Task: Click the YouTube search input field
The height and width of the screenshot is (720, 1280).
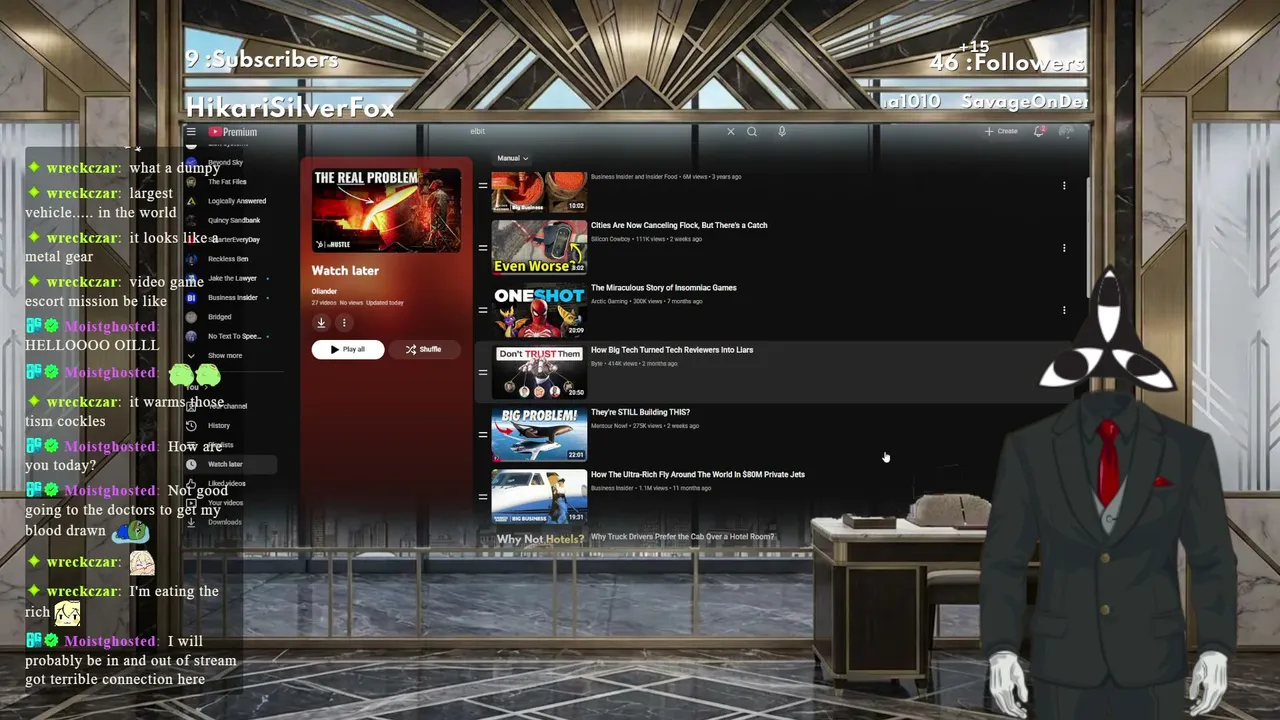Action: click(595, 131)
